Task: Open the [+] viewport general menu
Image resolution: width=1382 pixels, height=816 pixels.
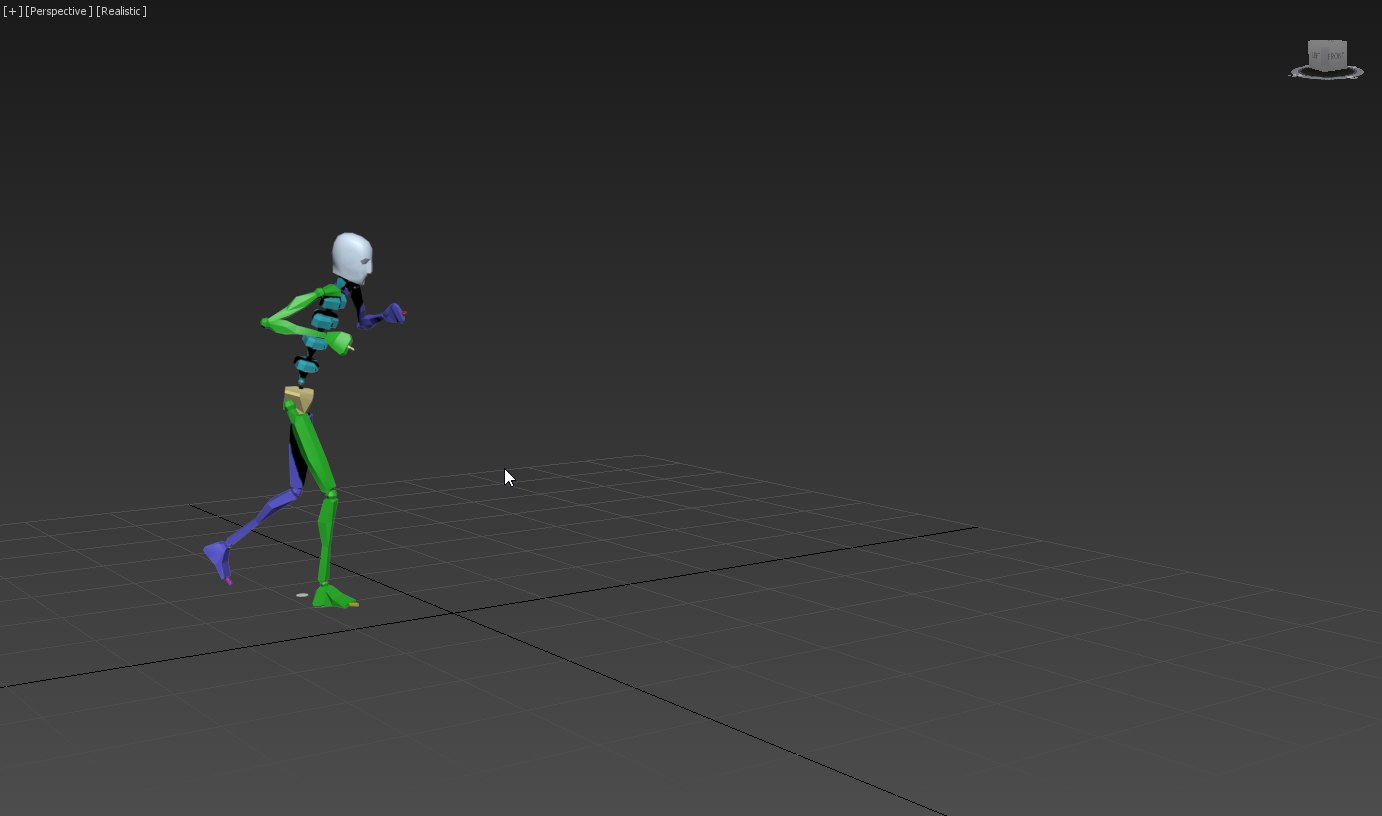Action: click(12, 11)
